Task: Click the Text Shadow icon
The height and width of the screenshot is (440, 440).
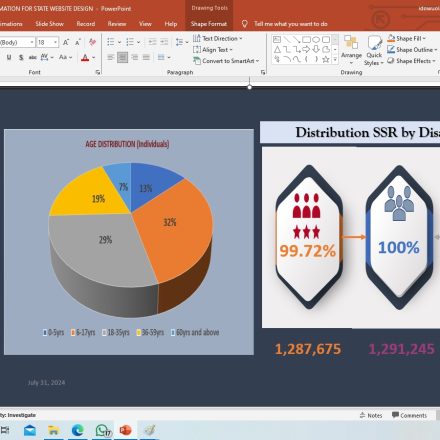Action: tap(21, 57)
